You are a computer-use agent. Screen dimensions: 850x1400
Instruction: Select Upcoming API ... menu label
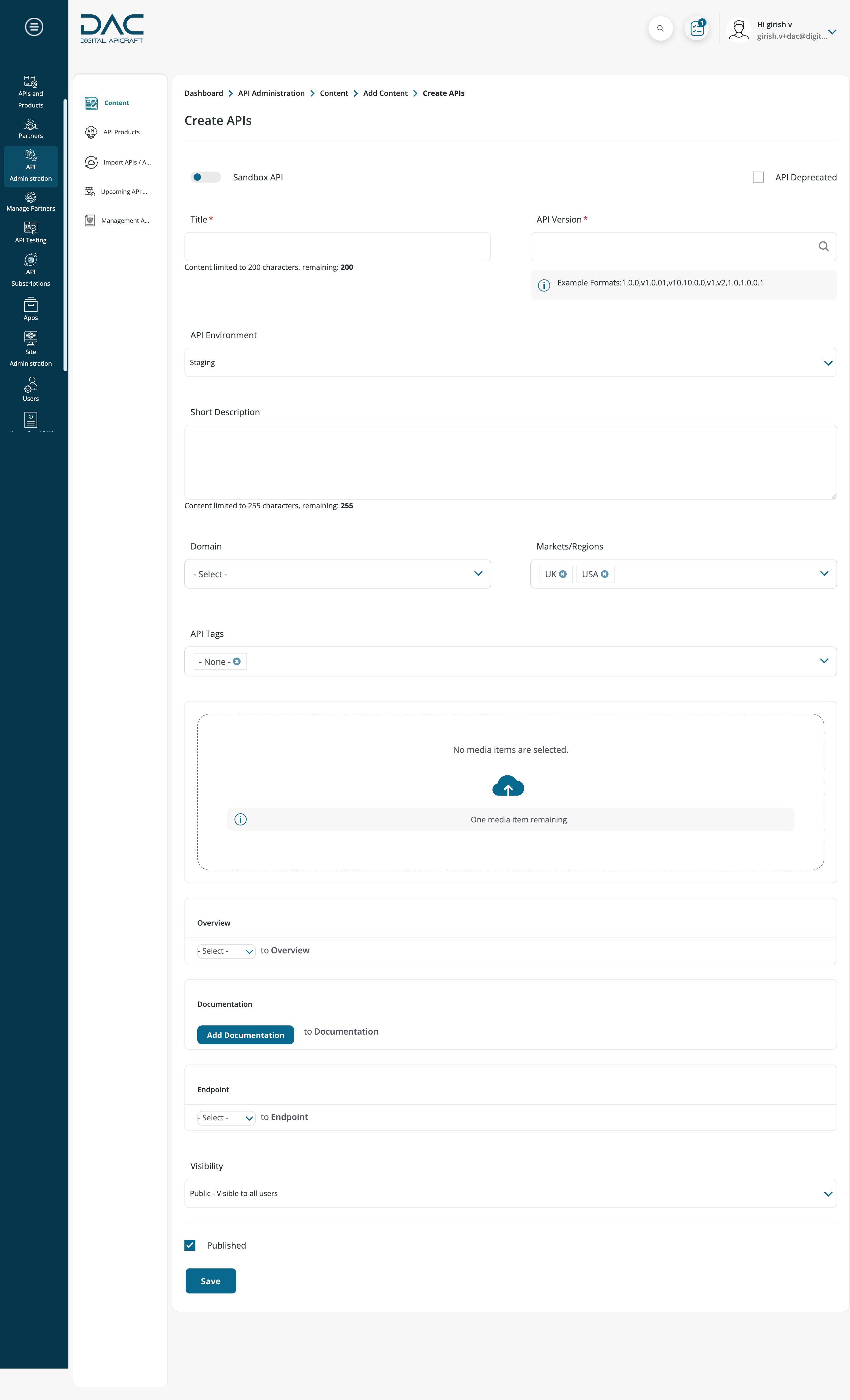tap(124, 191)
